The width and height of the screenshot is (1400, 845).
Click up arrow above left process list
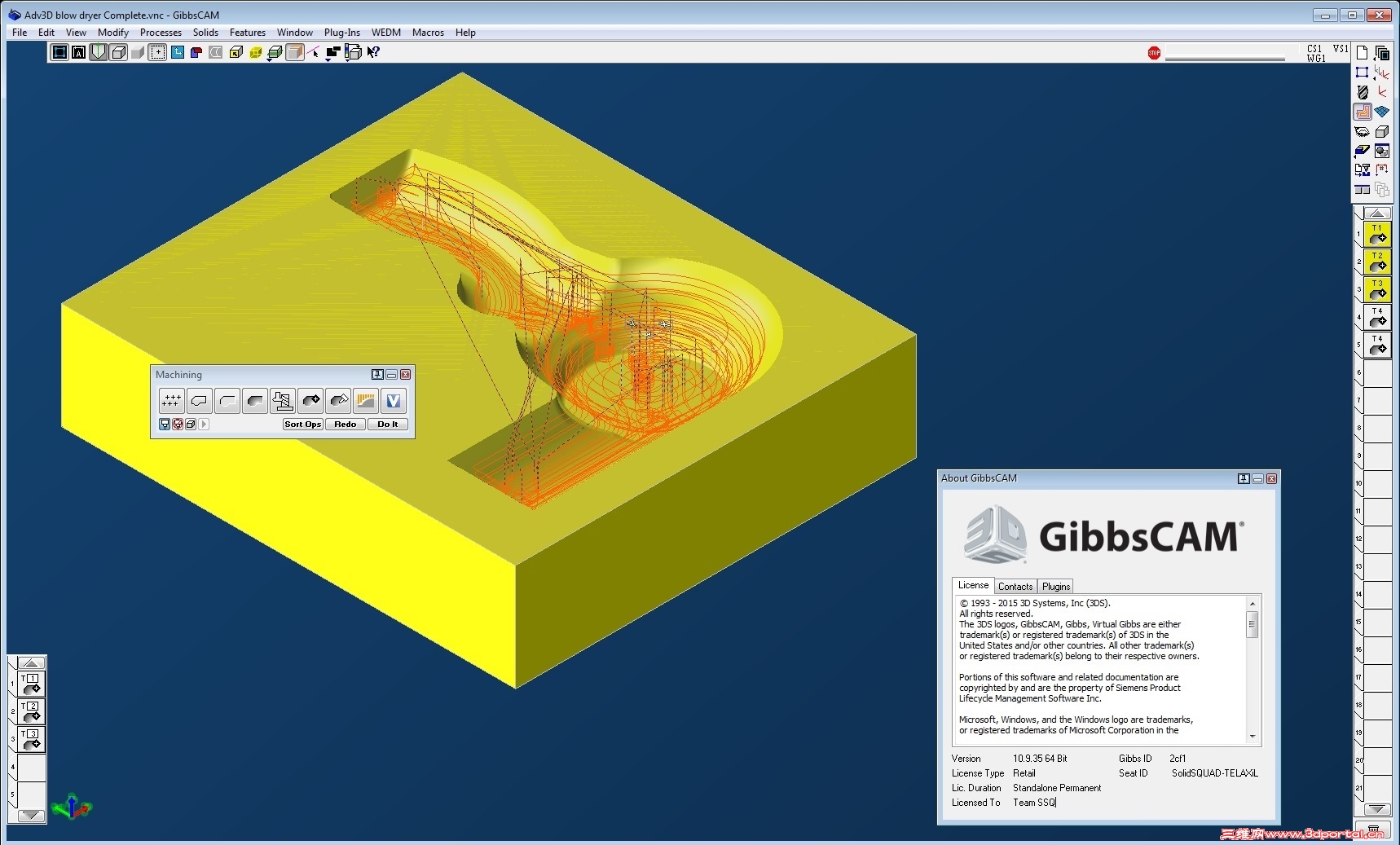pos(31,663)
